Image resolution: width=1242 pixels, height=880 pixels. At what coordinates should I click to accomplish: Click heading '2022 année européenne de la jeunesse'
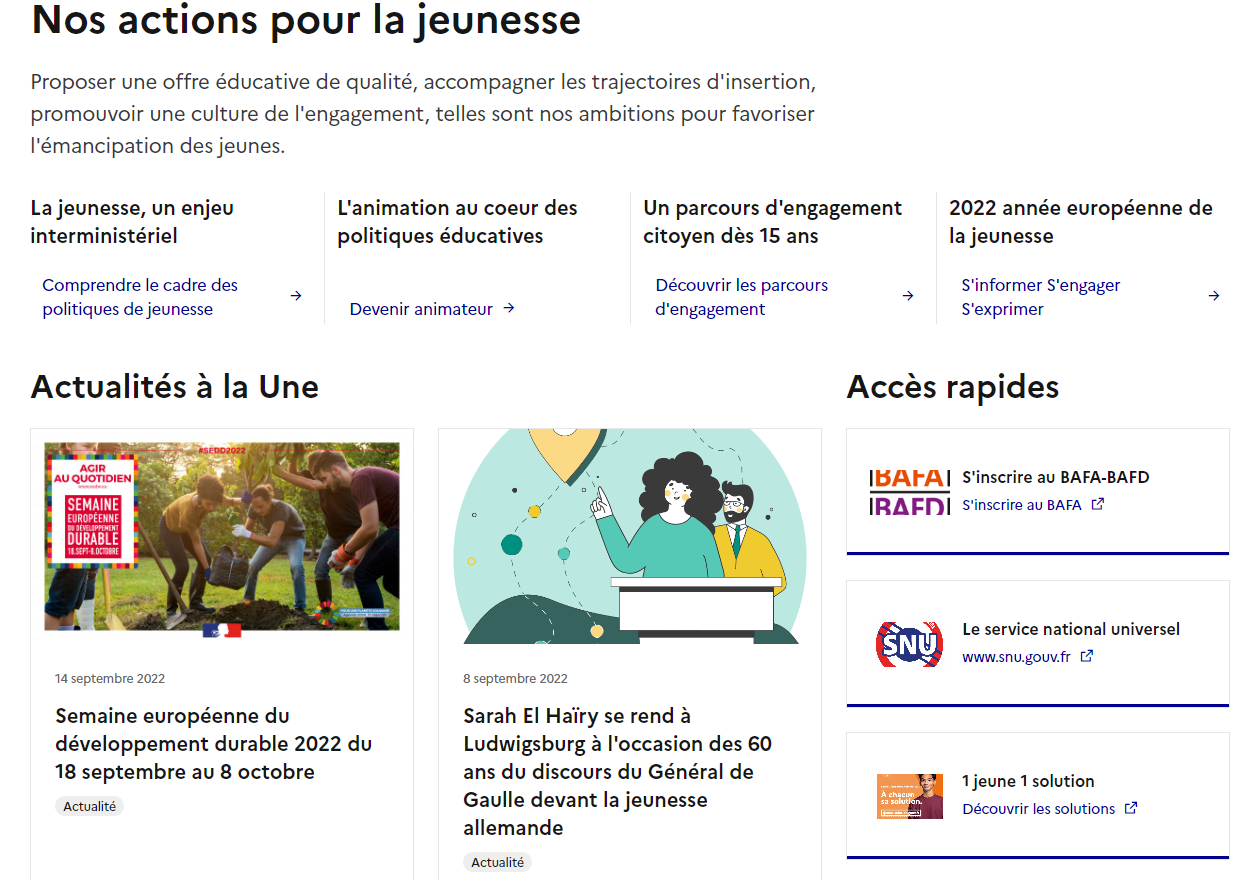[x=1081, y=222]
